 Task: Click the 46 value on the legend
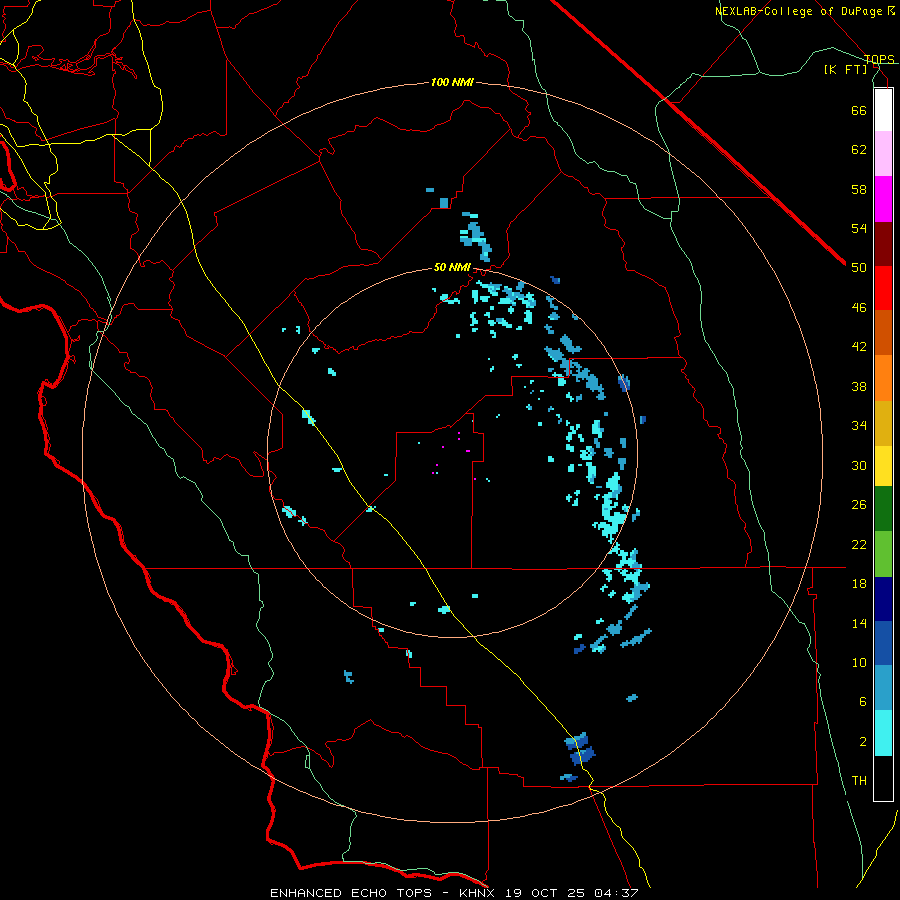pyautogui.click(x=859, y=308)
